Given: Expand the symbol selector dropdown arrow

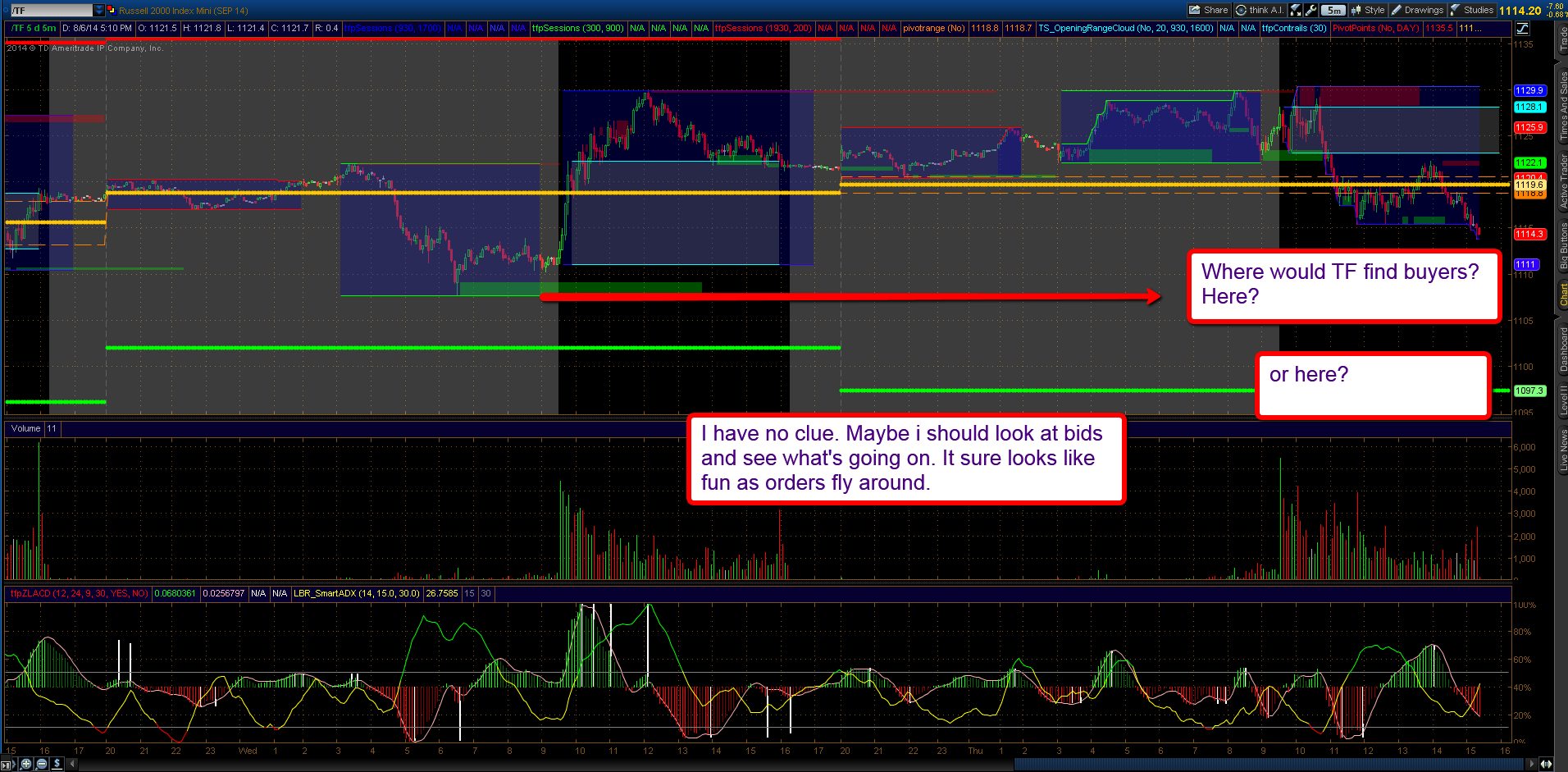Looking at the screenshot, I should click(x=99, y=10).
